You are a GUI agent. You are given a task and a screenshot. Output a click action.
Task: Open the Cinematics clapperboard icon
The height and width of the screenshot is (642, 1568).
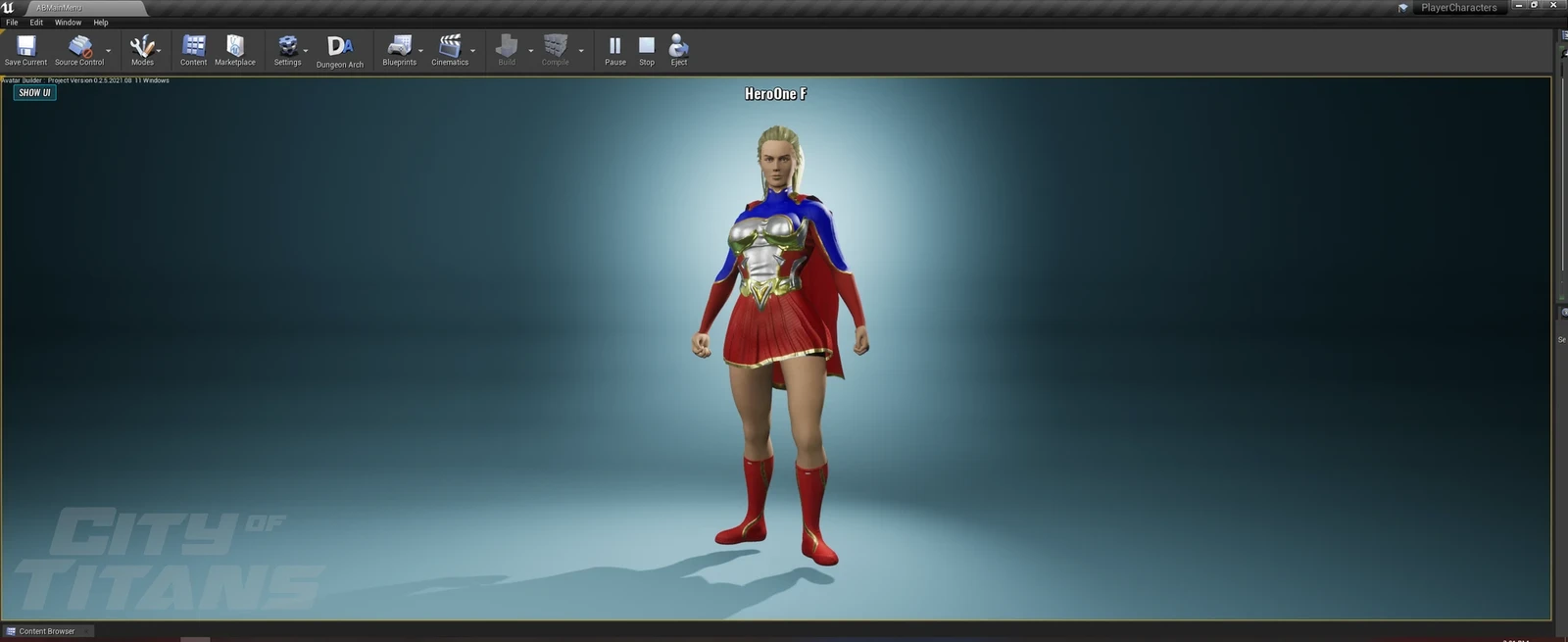pyautogui.click(x=450, y=50)
